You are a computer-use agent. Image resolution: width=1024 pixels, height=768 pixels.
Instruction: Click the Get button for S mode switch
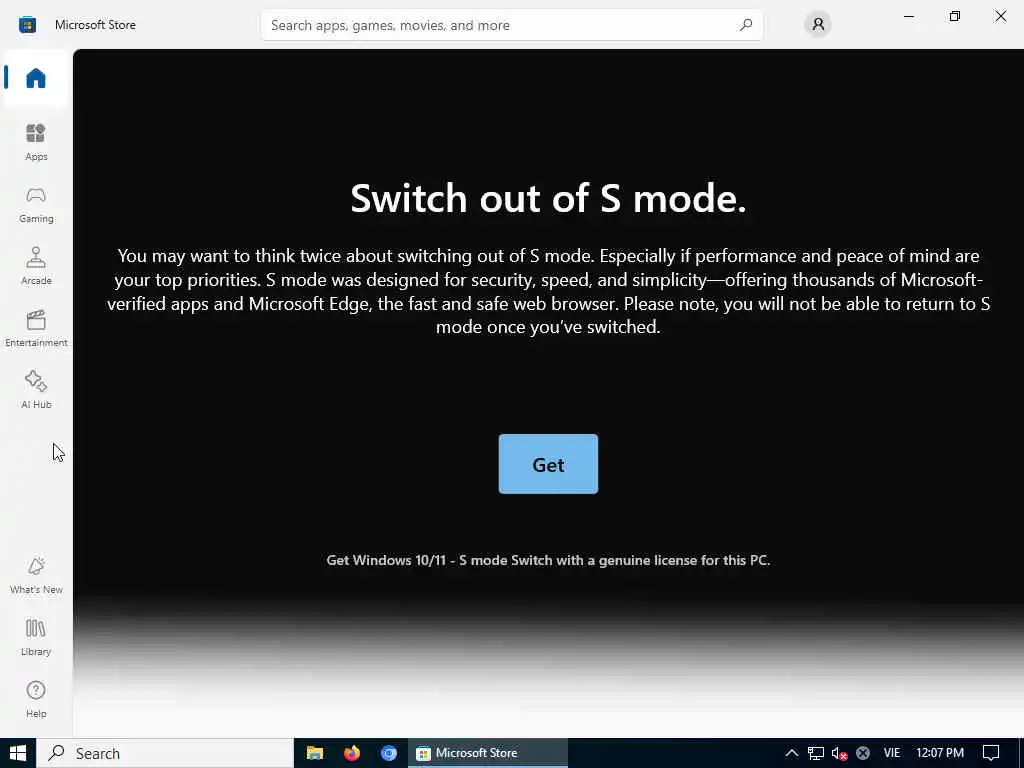tap(548, 464)
